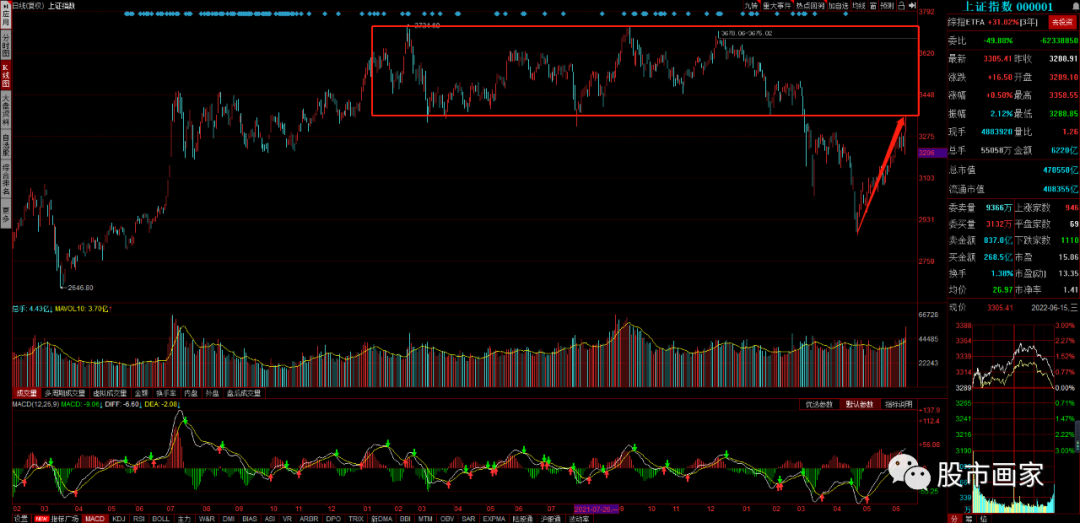Select the 沪股通 indicator
The width and height of the screenshot is (1080, 523).
(x=550, y=518)
